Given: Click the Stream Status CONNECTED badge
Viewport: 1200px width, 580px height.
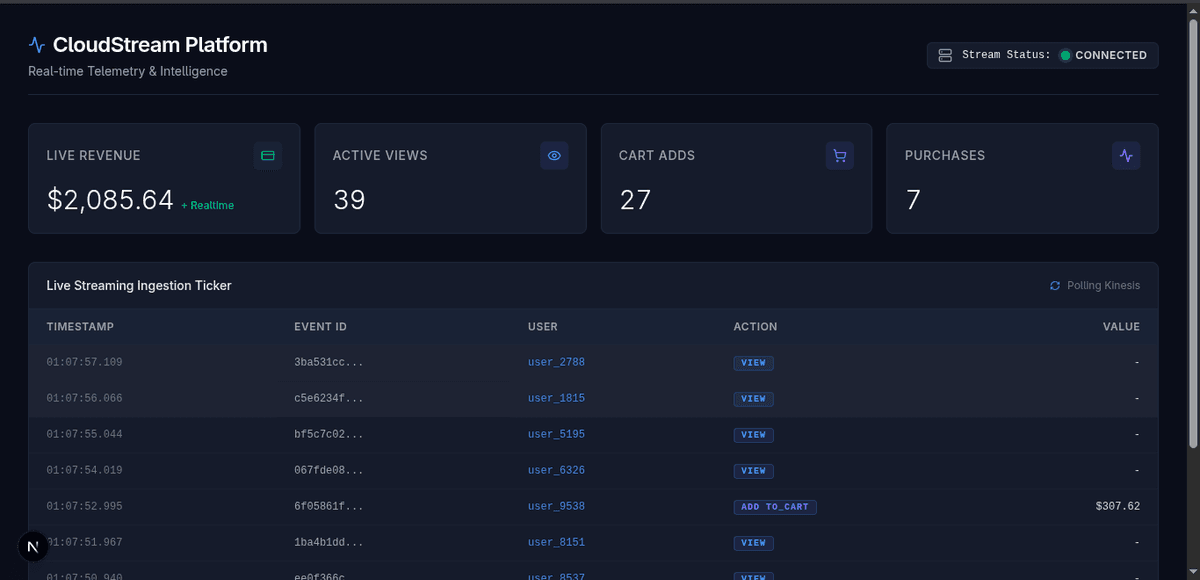Looking at the screenshot, I should (1043, 55).
